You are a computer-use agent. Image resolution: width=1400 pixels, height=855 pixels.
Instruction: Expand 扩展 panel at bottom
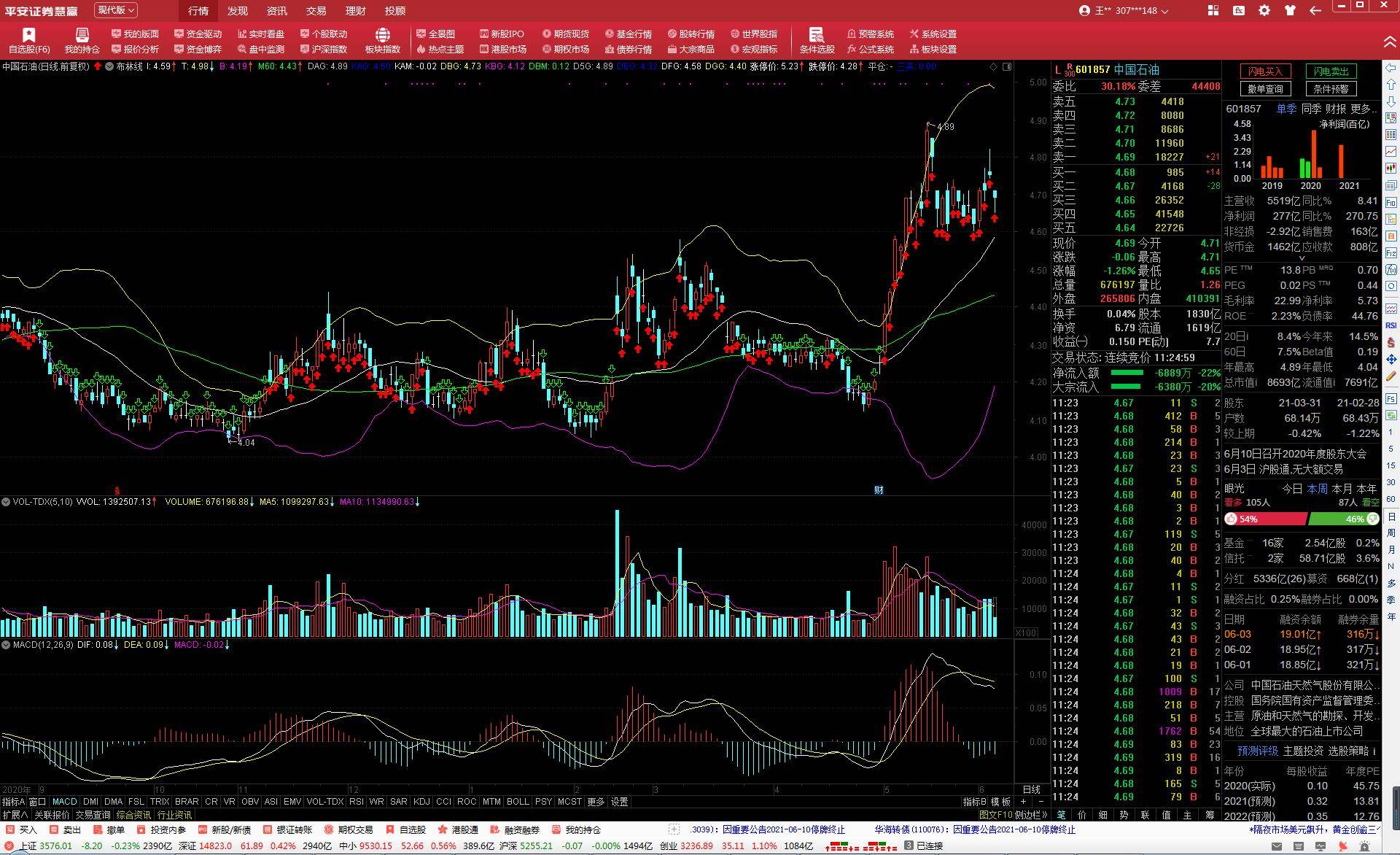tap(15, 814)
